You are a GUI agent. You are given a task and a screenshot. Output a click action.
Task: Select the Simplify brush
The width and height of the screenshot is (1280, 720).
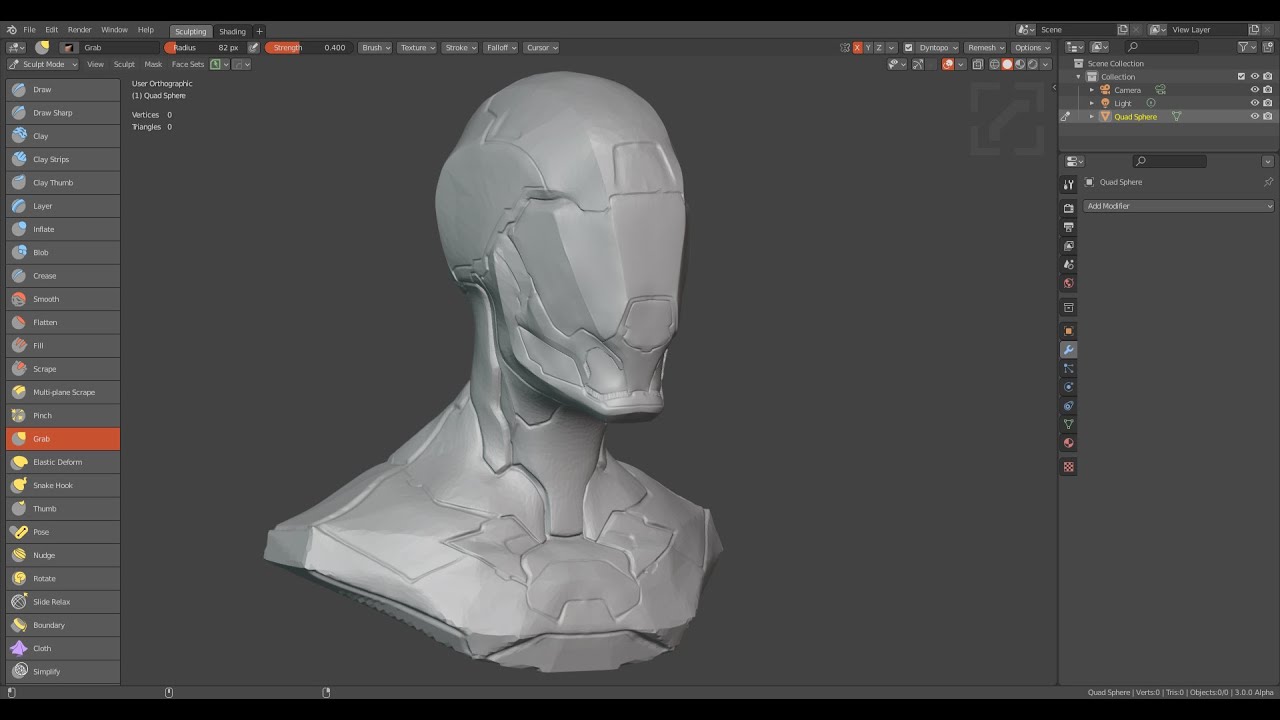click(63, 671)
